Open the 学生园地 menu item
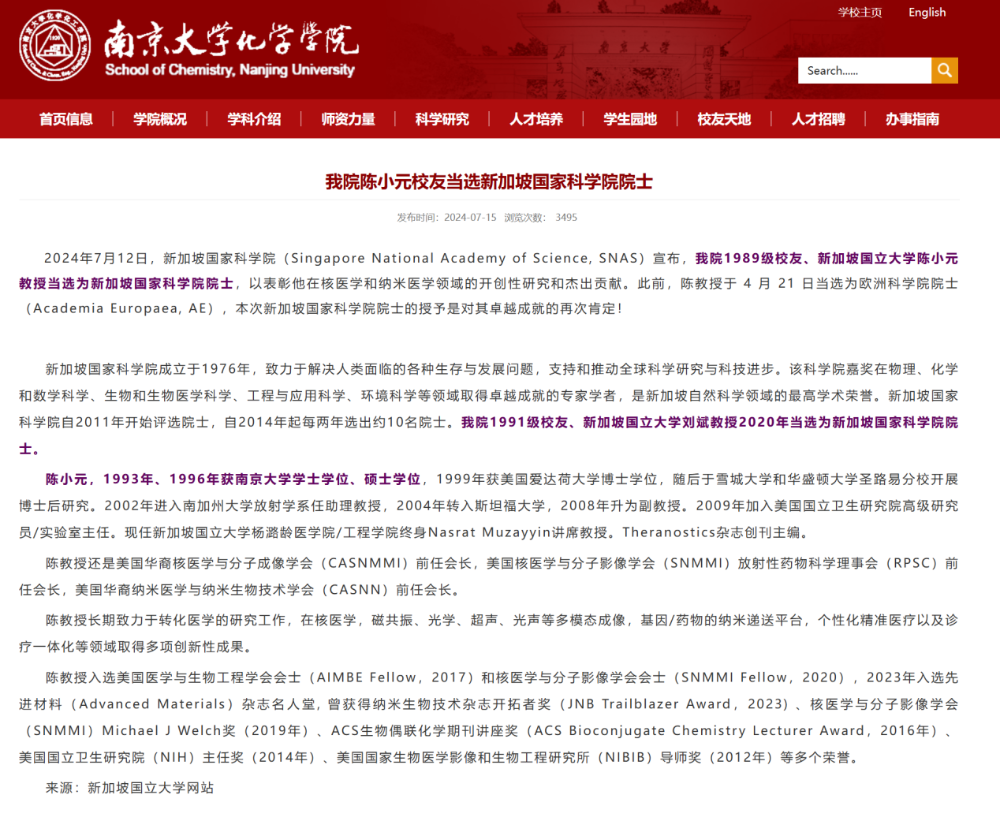 click(630, 119)
